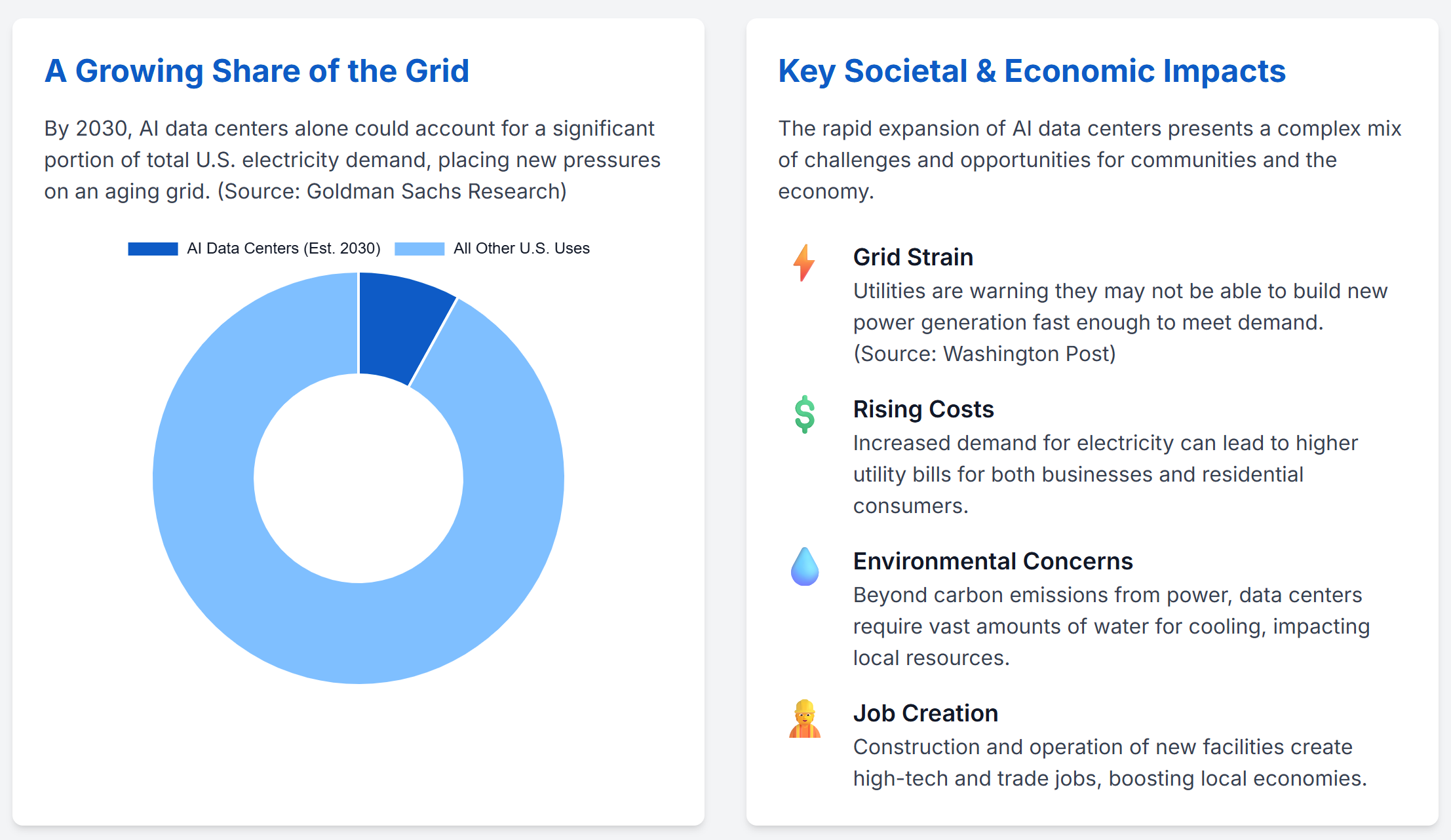Click the 'A Growing Share of the Grid' heading
This screenshot has height=840, width=1451.
(x=257, y=71)
